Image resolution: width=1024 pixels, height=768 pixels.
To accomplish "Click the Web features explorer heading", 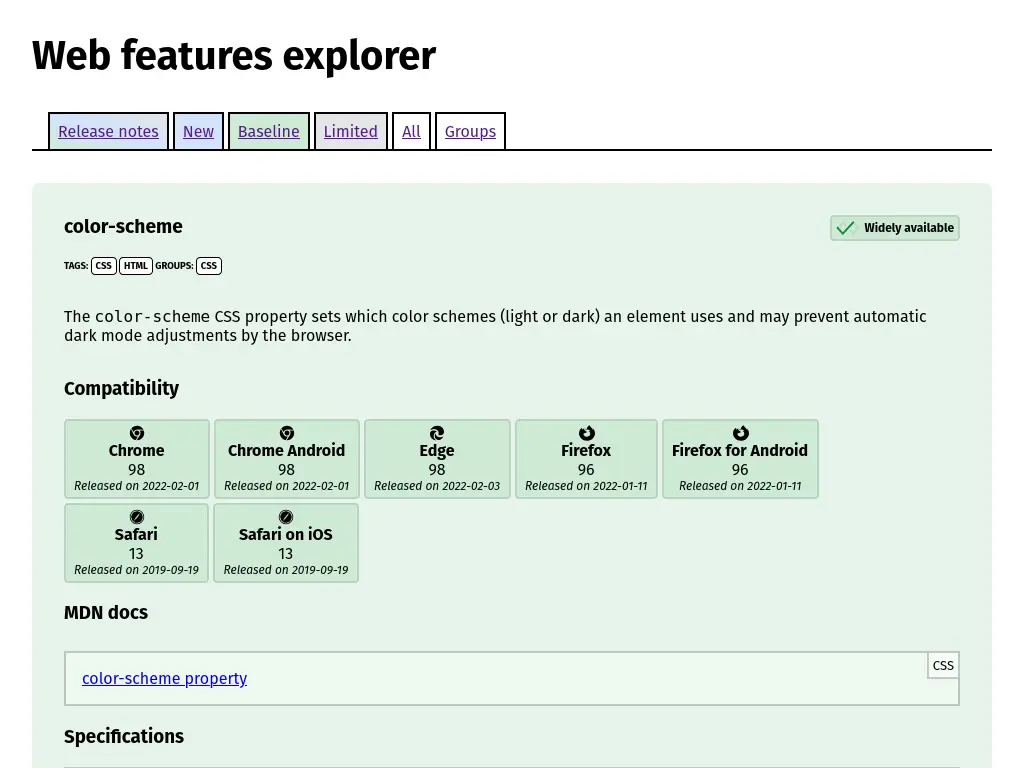I will (234, 56).
